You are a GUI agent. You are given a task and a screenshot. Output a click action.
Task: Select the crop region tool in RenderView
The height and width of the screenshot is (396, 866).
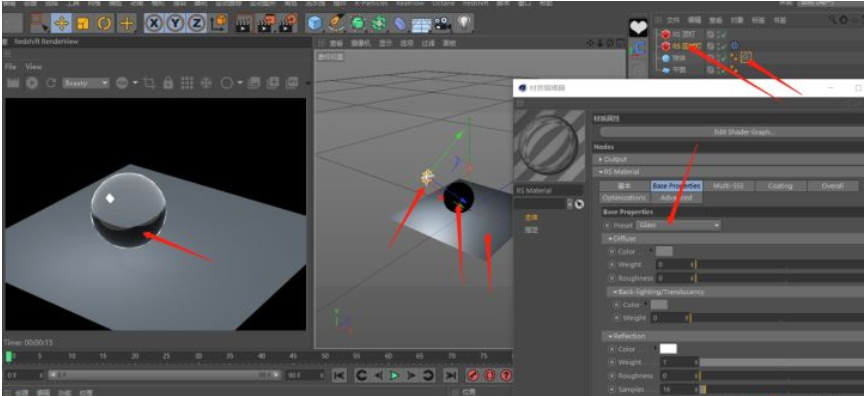point(149,83)
